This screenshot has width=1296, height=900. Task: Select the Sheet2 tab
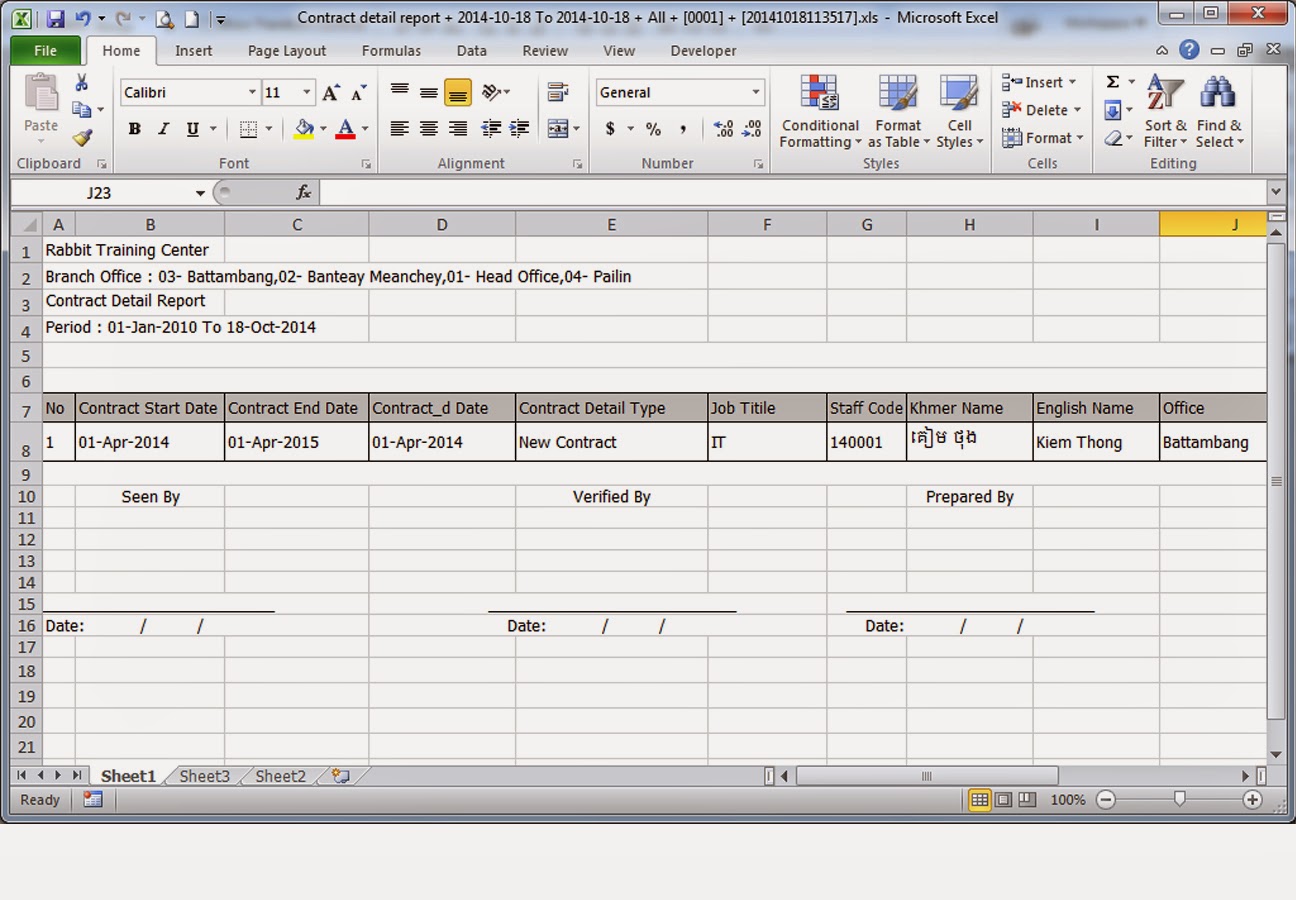coord(277,775)
